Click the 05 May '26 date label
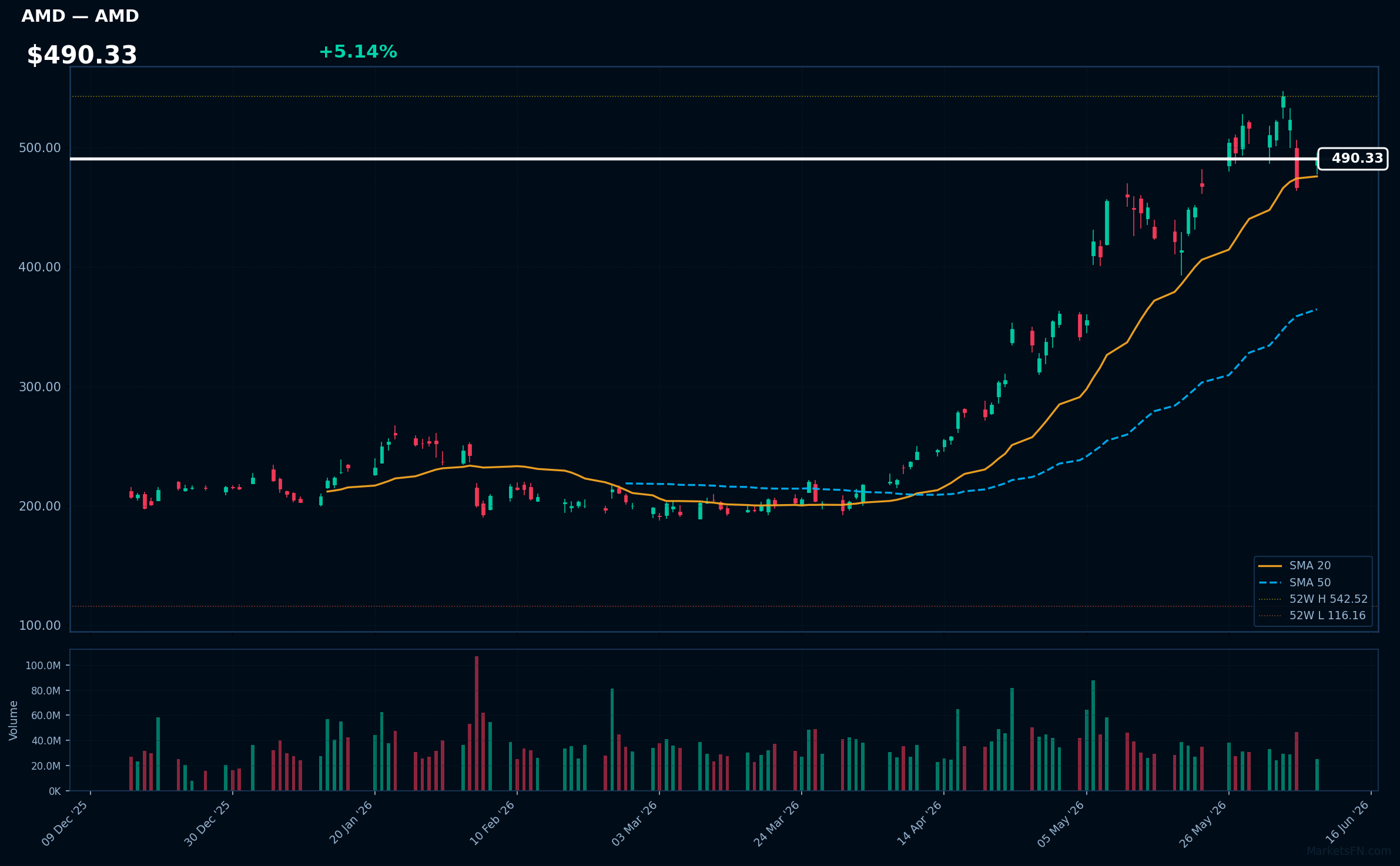Screen dimensions: 1400x866 coord(1061,824)
